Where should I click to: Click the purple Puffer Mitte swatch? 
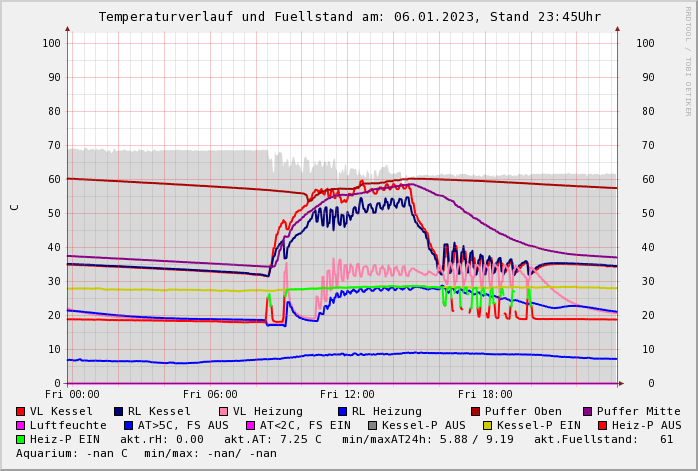coord(588,411)
